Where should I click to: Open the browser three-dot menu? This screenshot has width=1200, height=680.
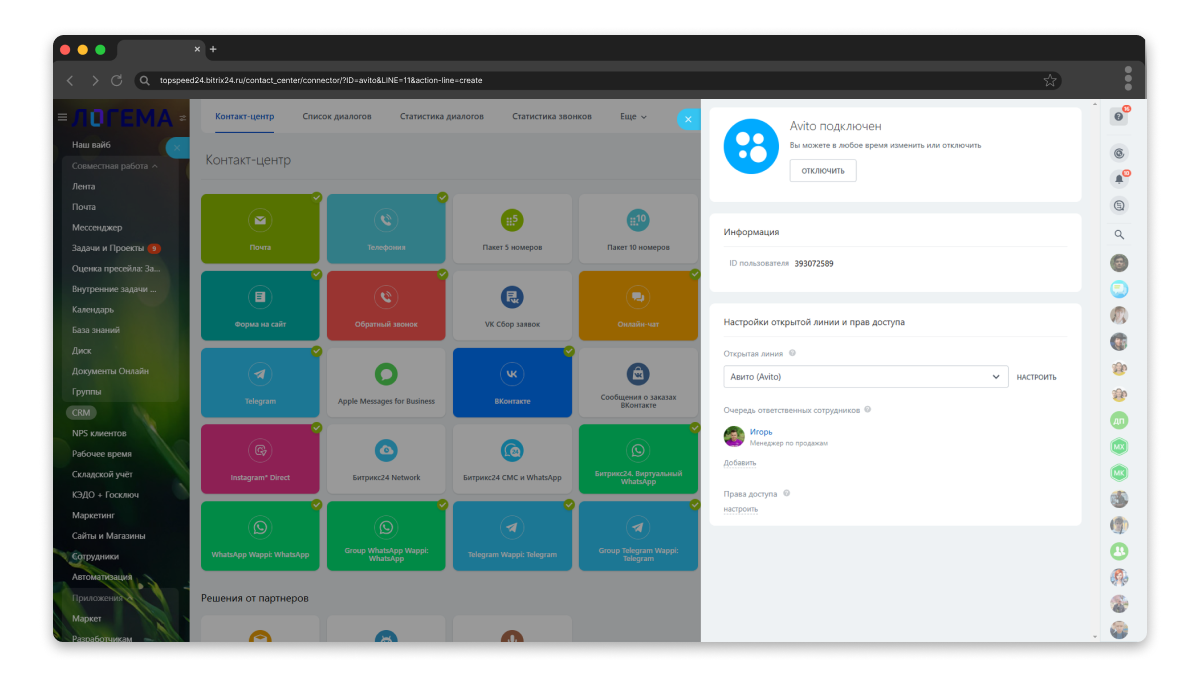tap(1128, 79)
